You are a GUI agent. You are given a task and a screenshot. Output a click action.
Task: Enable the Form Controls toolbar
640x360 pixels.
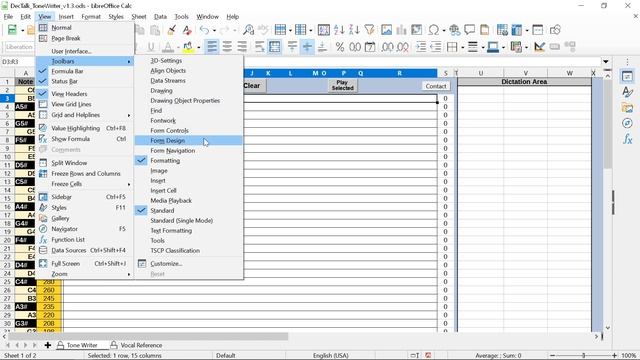pos(189,131)
